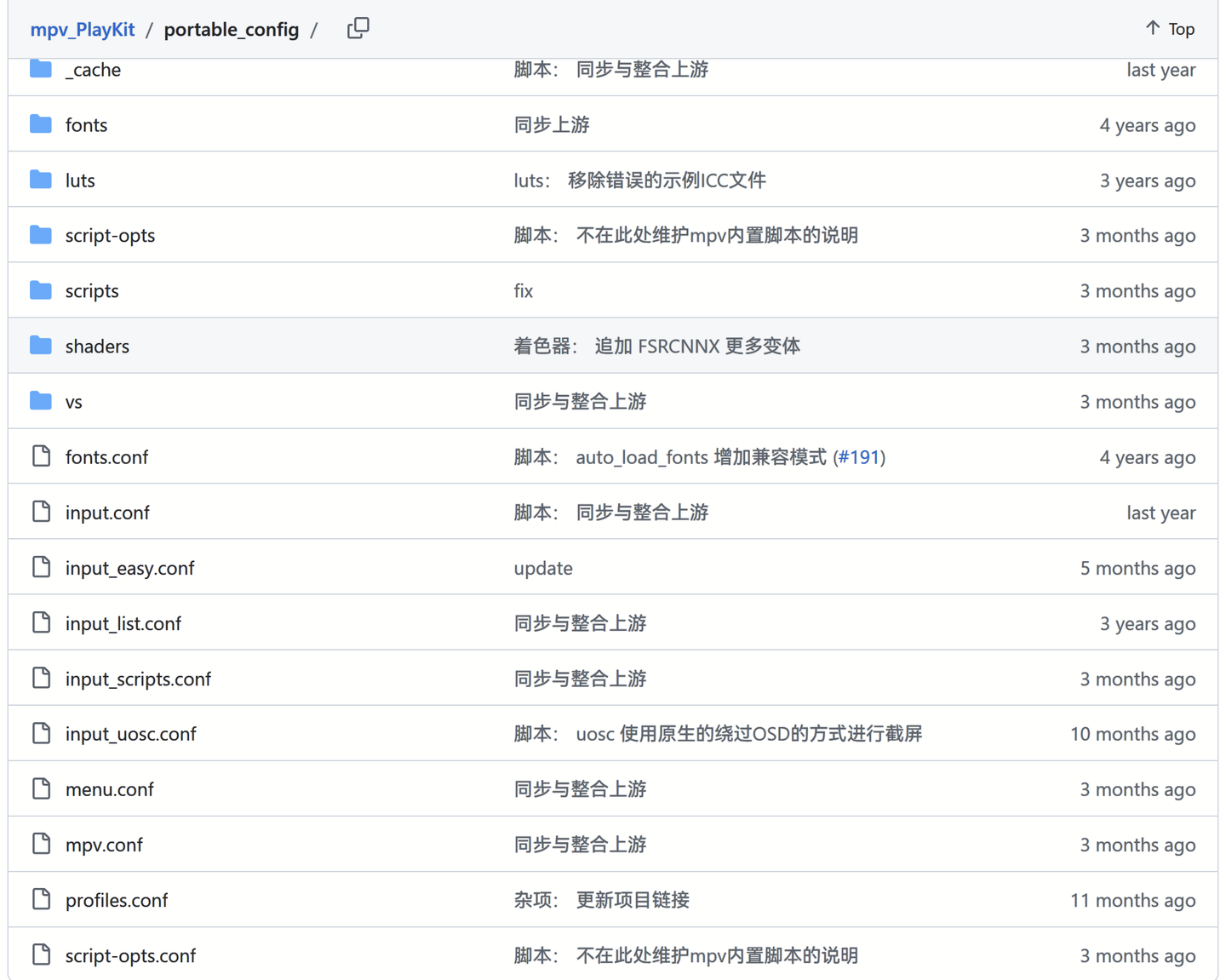Click '11 months ago' timestamp
Screen dimensions: 1226x980
pos(1132,900)
